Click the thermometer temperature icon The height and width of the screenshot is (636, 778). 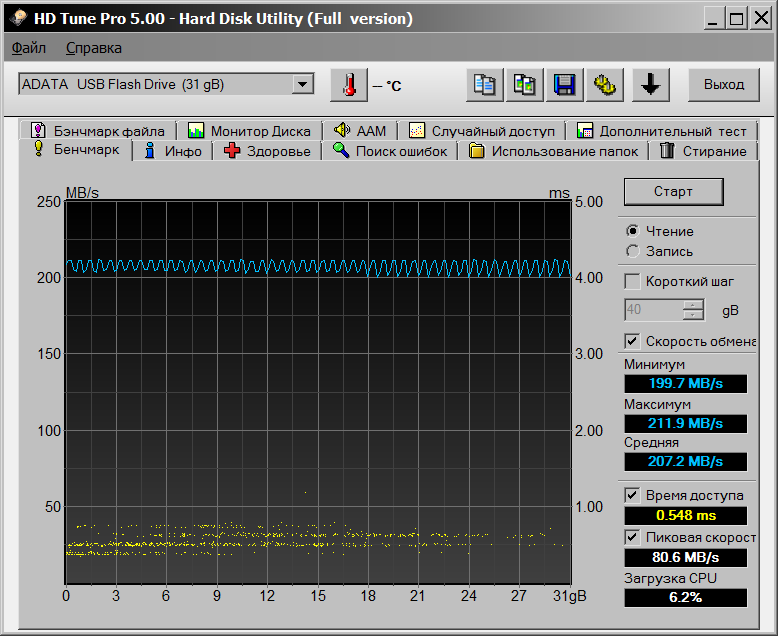[348, 85]
